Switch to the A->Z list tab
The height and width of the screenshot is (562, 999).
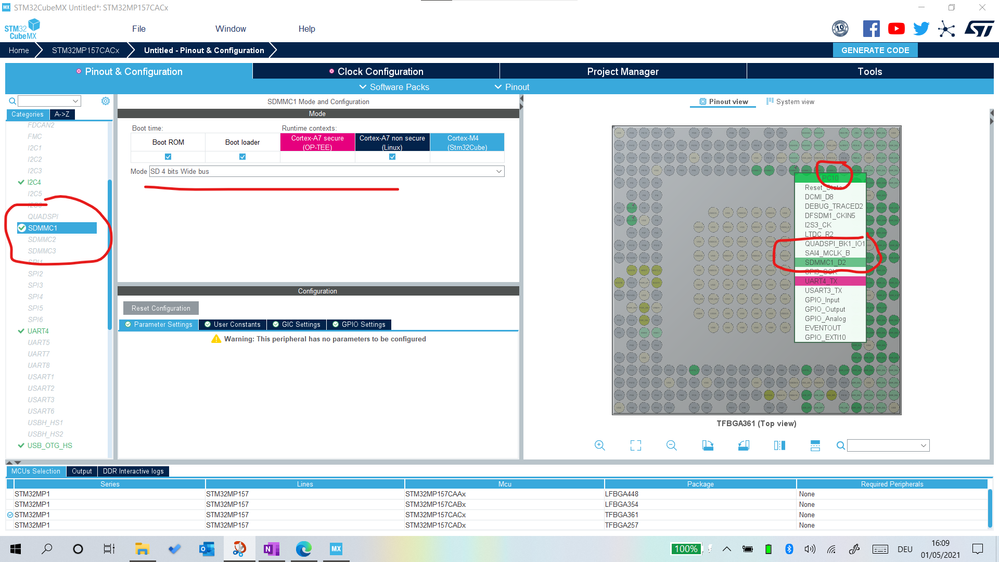click(62, 115)
